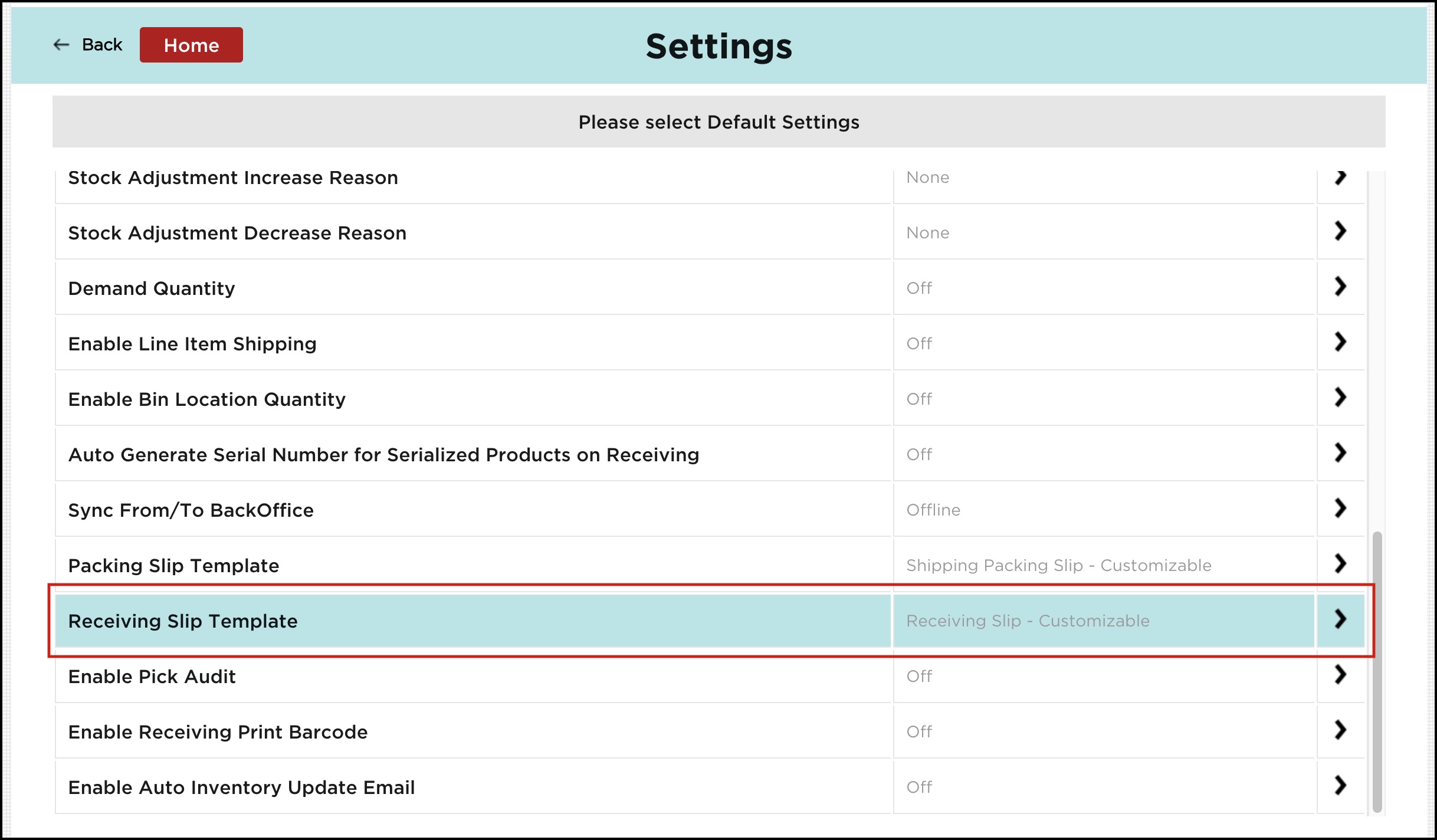Open chevron for Stock Adjustment Decrease Reason
This screenshot has width=1437, height=840.
(1340, 232)
